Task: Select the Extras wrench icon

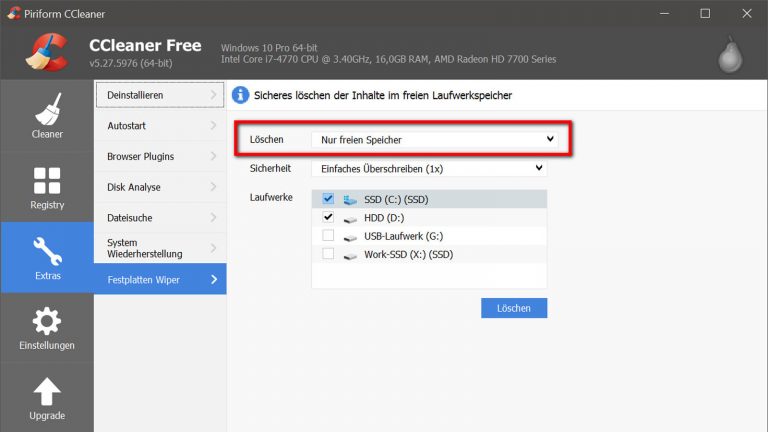Action: 48,251
